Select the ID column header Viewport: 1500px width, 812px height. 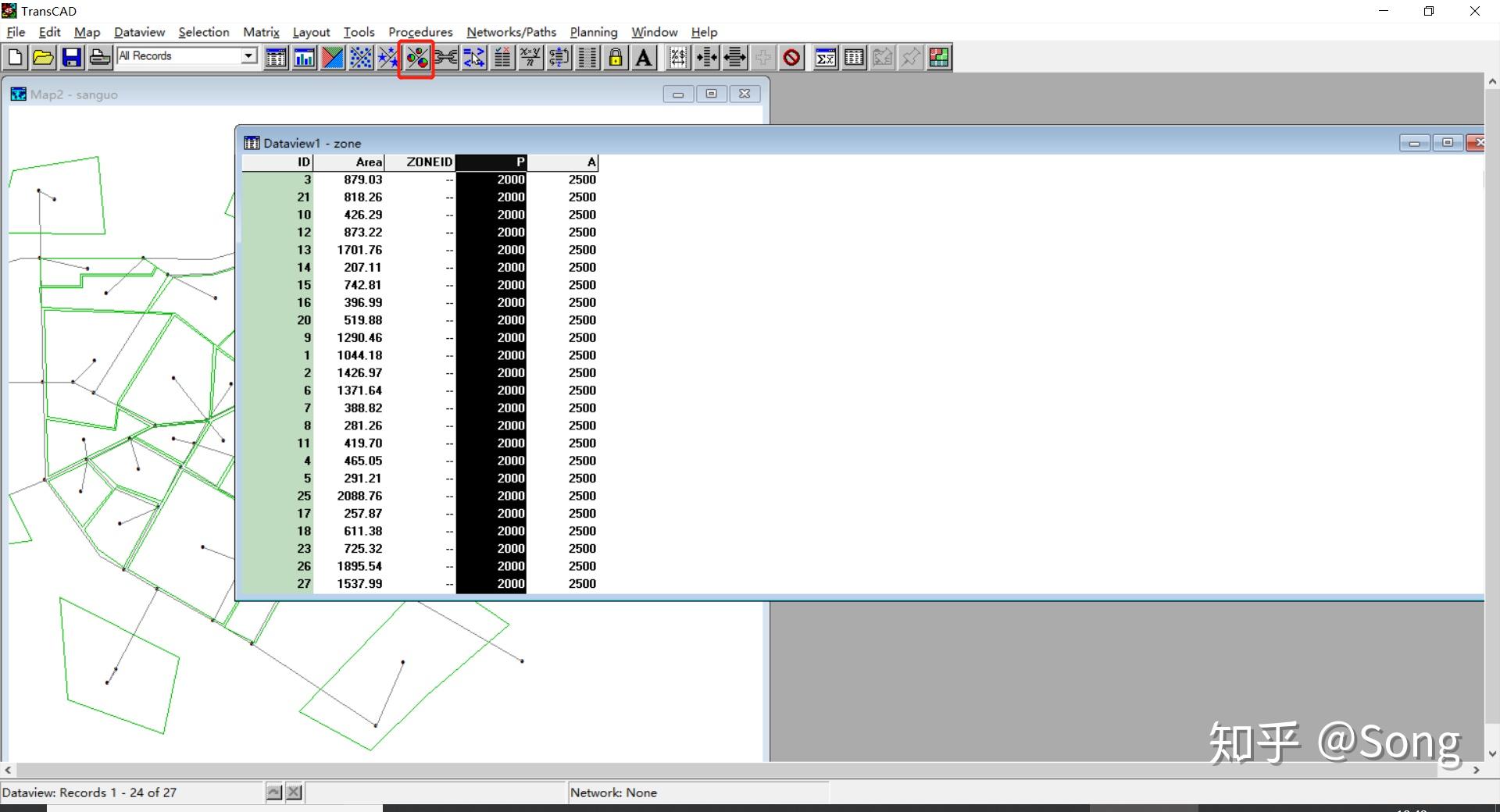click(277, 162)
